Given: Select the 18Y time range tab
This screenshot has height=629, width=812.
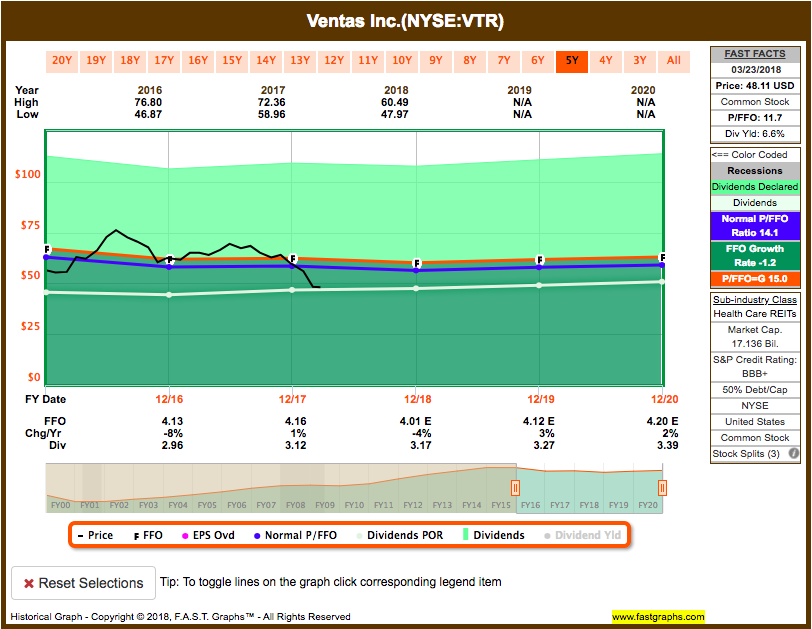Looking at the screenshot, I should [130, 61].
